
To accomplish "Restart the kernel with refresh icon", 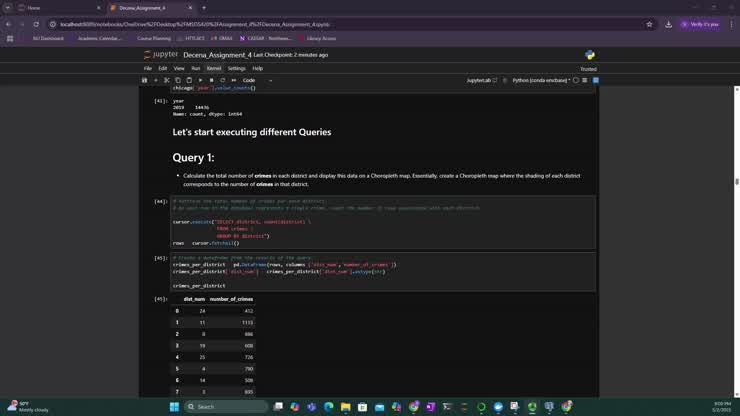I will pos(222,80).
